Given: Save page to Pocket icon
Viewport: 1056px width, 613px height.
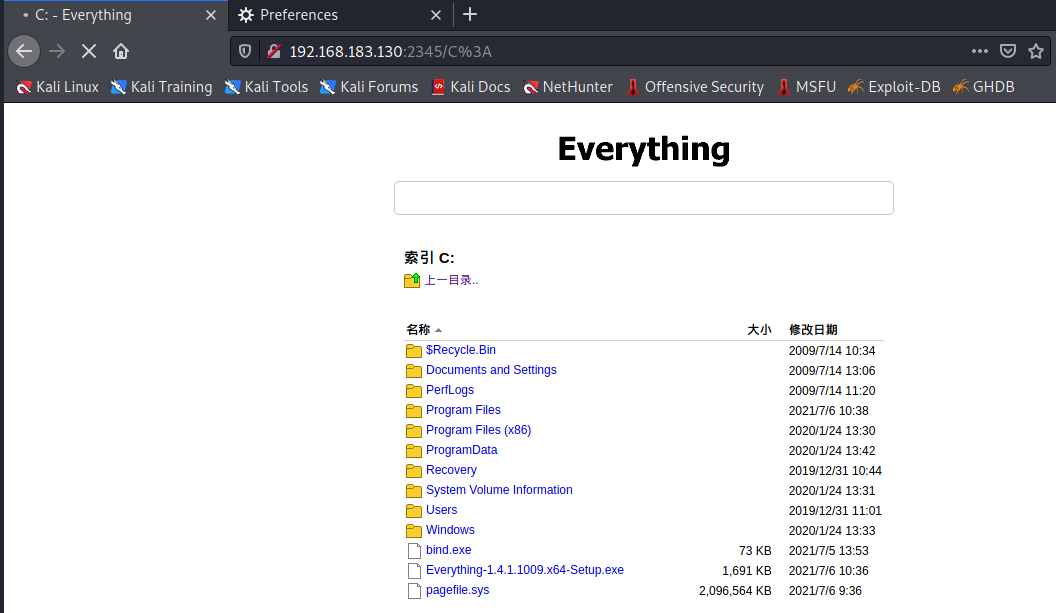Looking at the screenshot, I should (1007, 50).
